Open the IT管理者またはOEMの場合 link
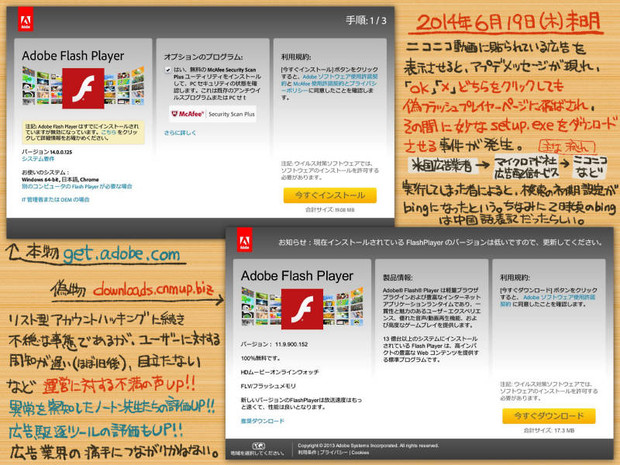Image resolution: width=620 pixels, height=465 pixels. pyautogui.click(x=55, y=200)
